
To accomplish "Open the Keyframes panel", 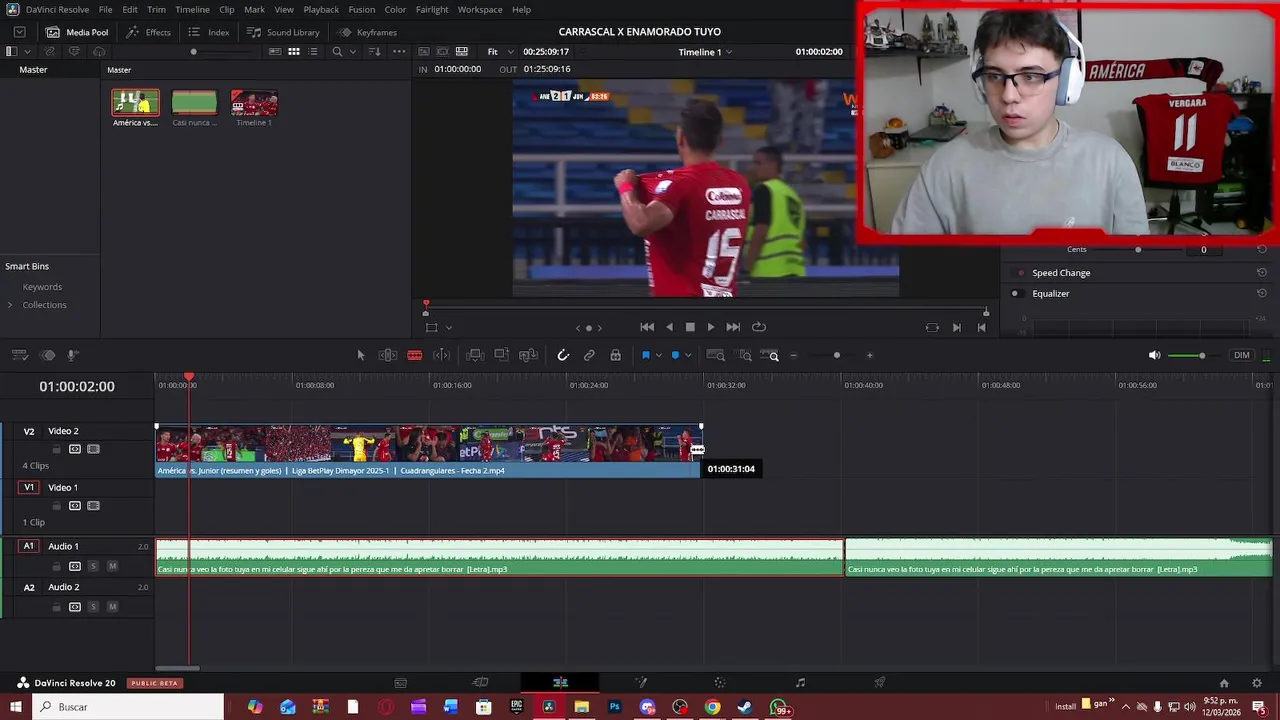I will (367, 32).
